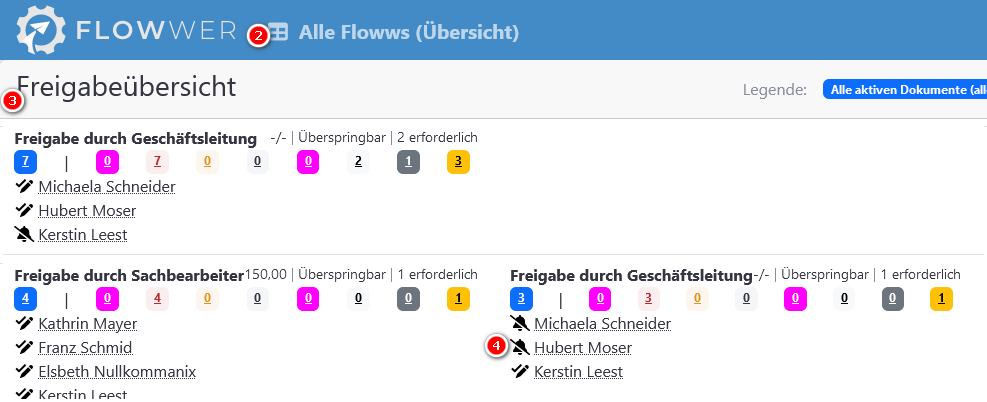Viewport: 987px width, 402px height.
Task: Click the pen icon next to Elsbeth Nullkommanix
Action: (x=24, y=371)
